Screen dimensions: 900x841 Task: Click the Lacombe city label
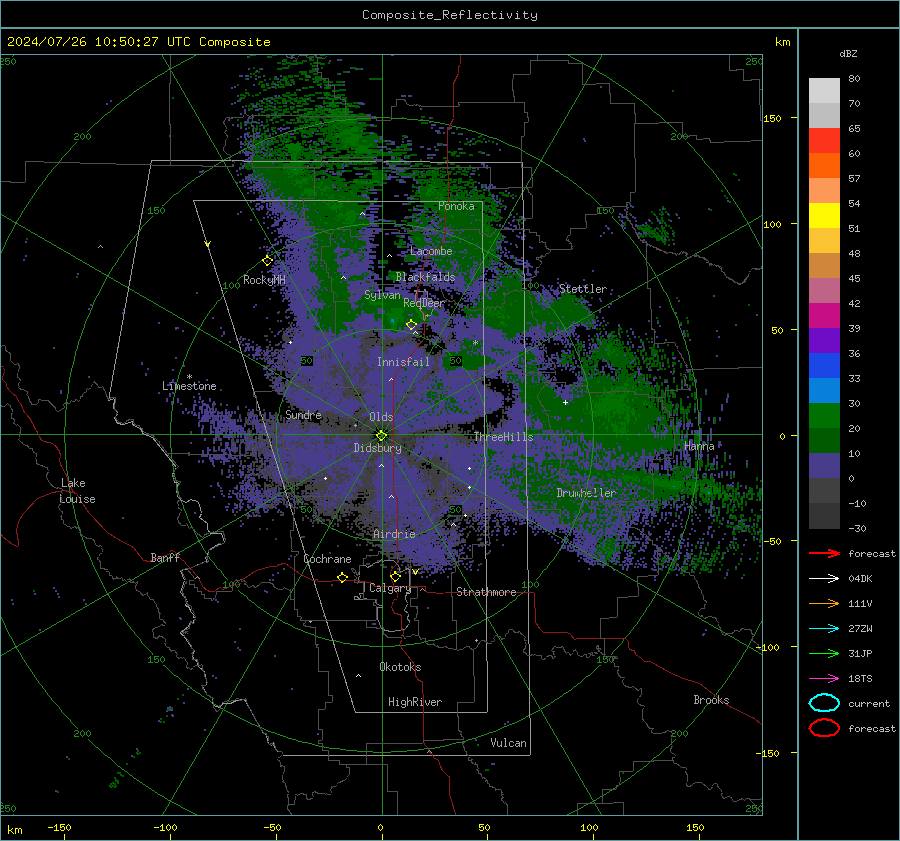coord(431,251)
